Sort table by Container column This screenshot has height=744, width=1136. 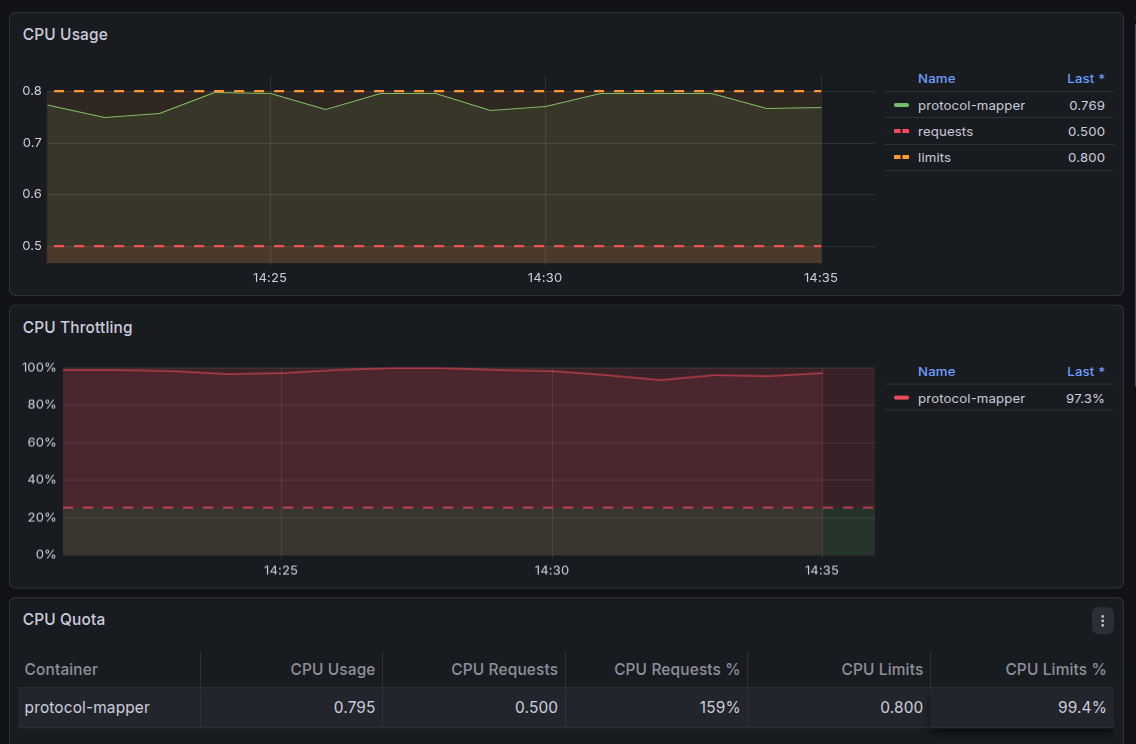(x=61, y=669)
